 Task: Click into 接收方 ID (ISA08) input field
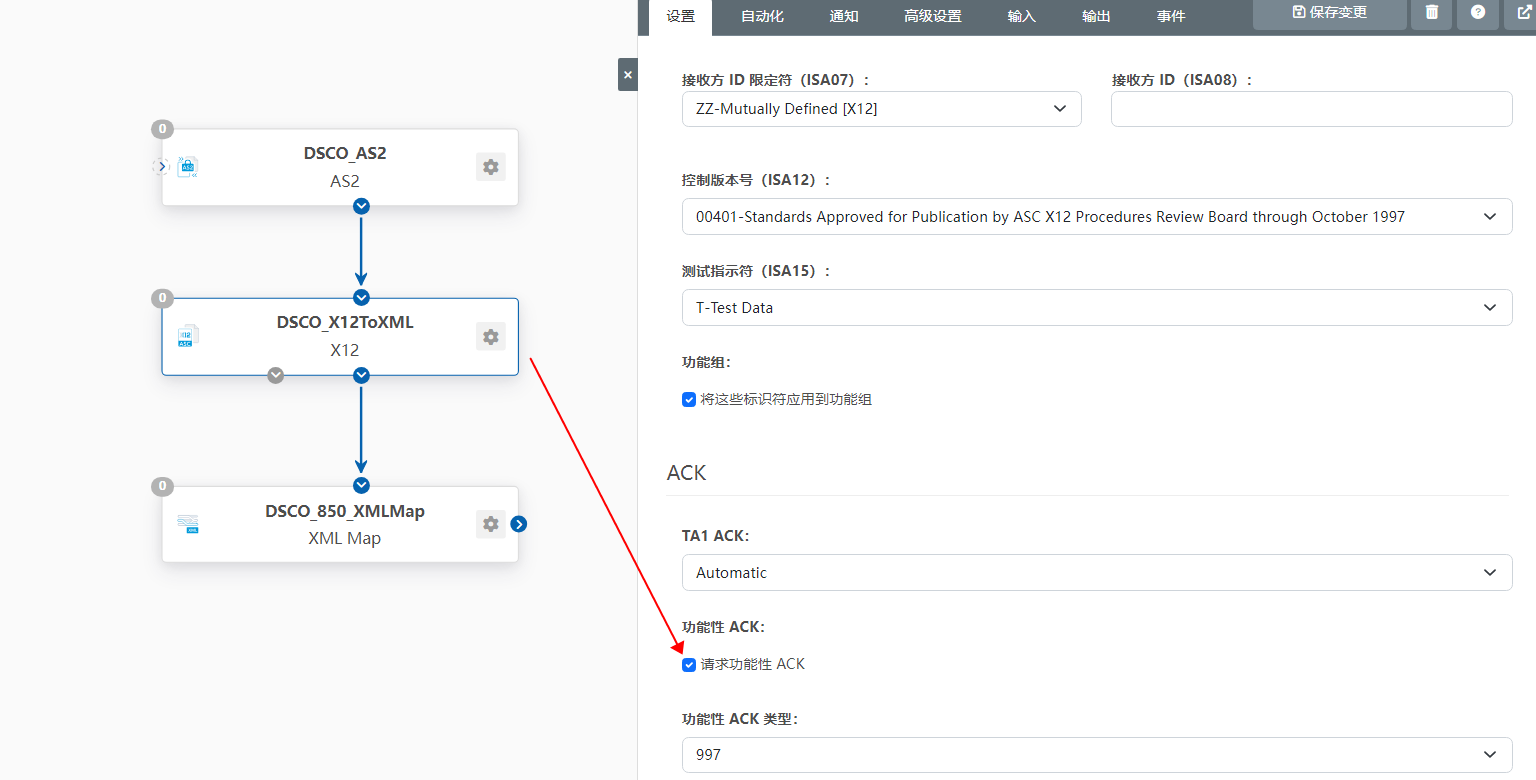1312,109
